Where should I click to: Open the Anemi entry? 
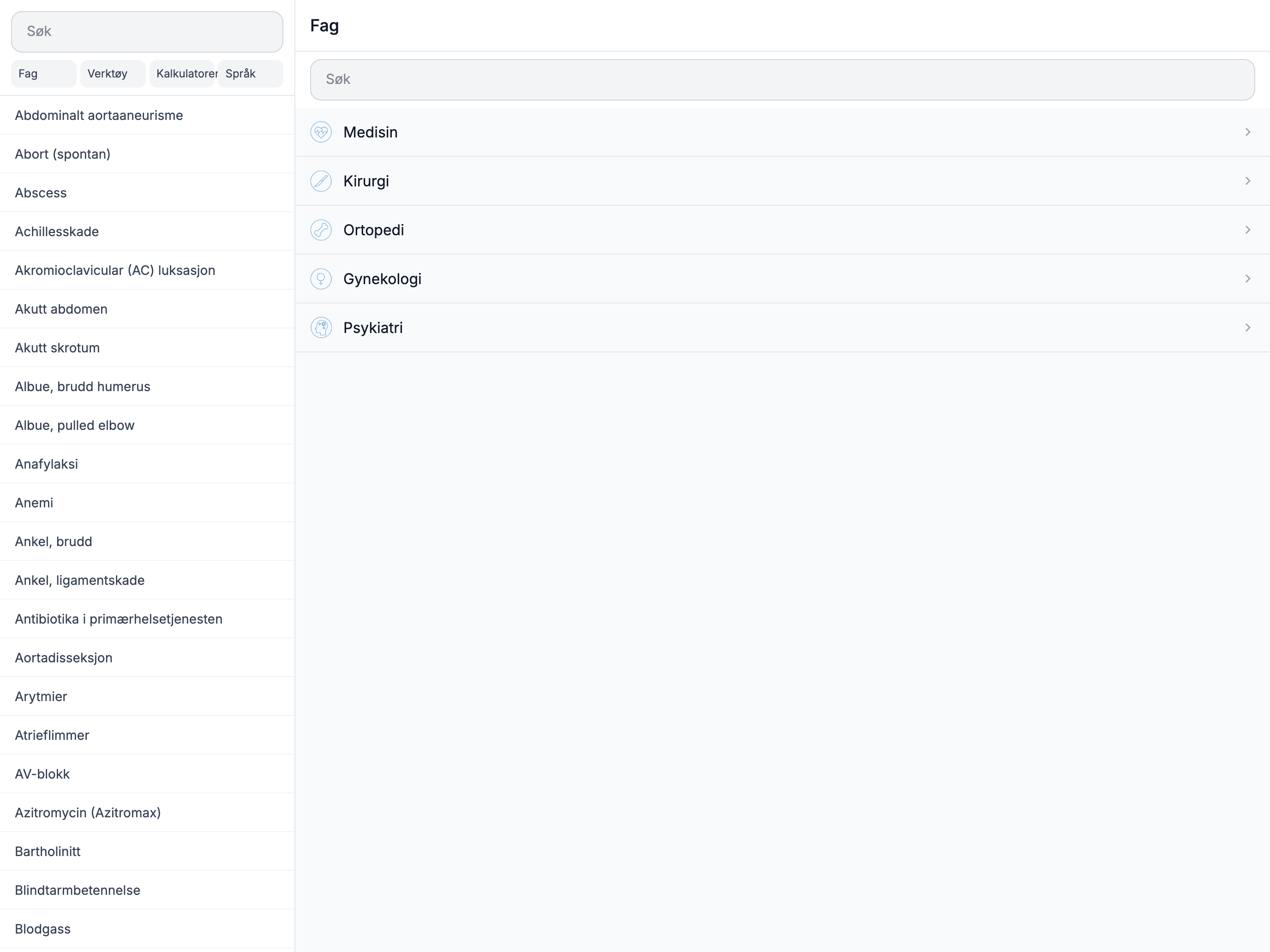pyautogui.click(x=147, y=503)
